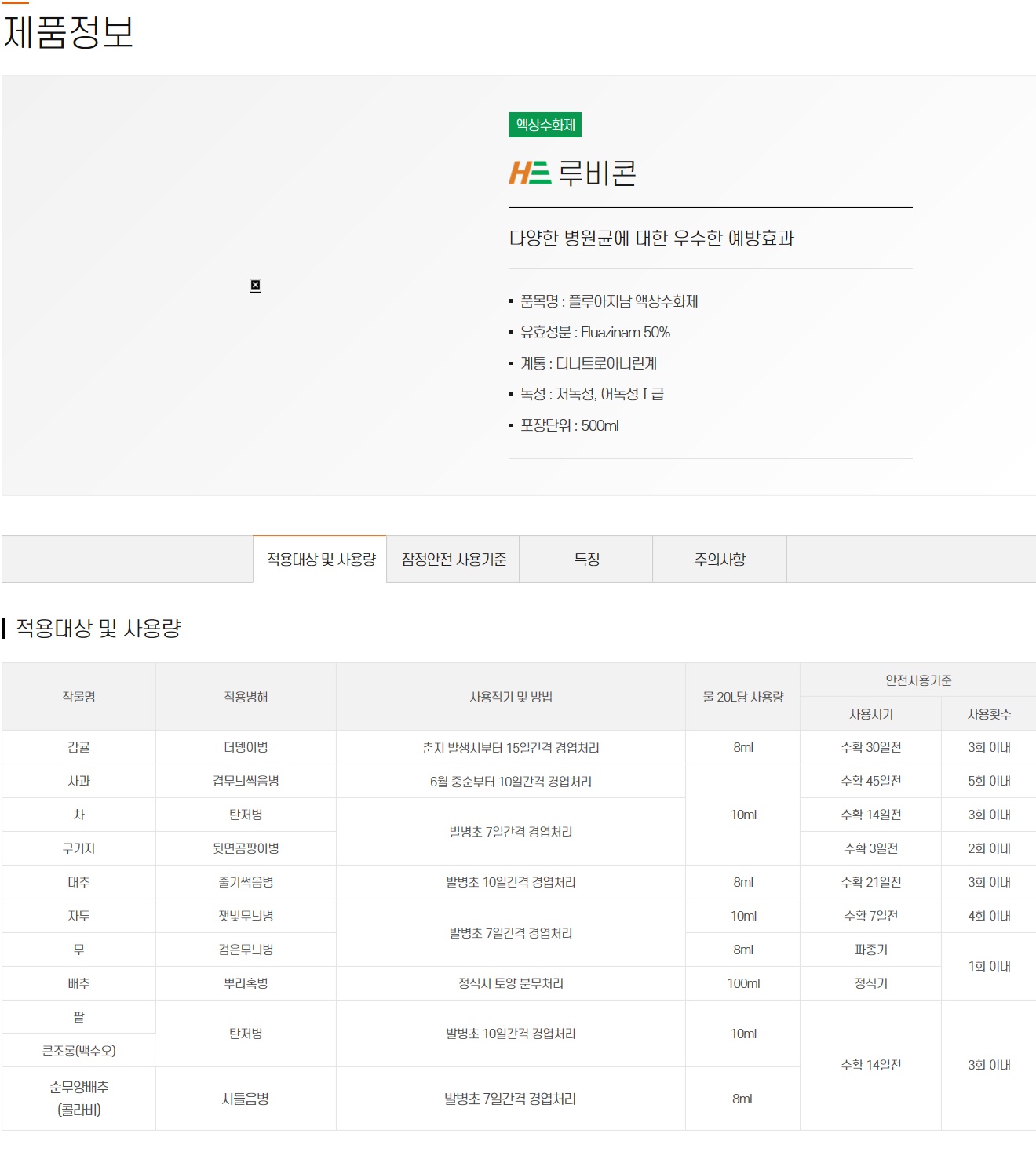Click the tagline 다양한 병원균에 대한 우수한 예방효과
The image size is (1036, 1152).
[x=651, y=238]
